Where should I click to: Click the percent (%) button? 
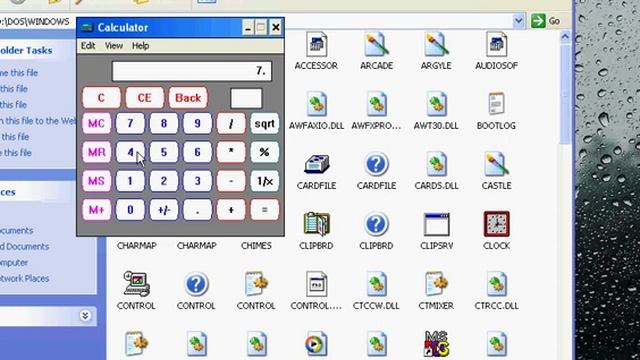(x=264, y=152)
